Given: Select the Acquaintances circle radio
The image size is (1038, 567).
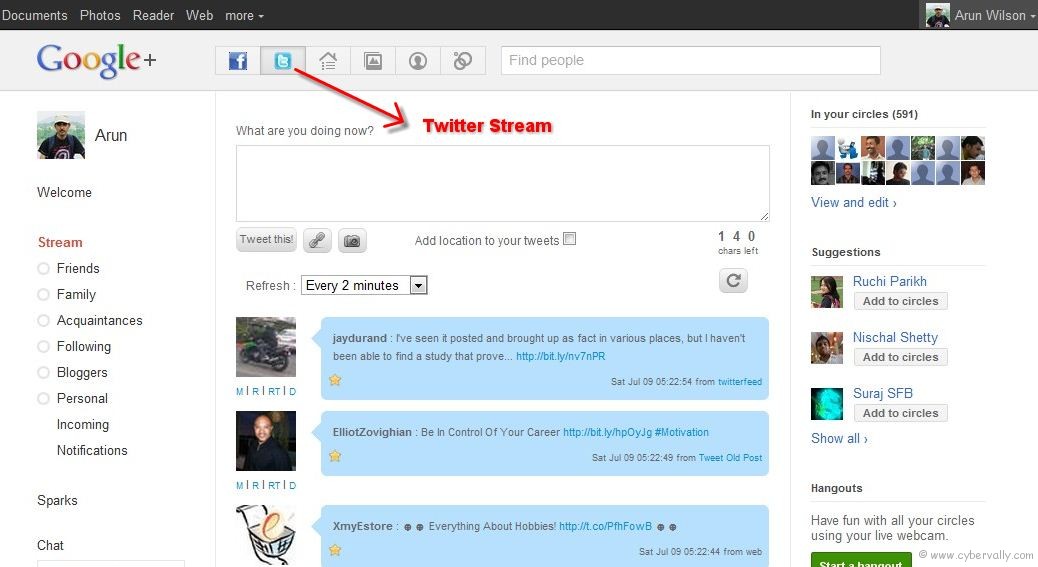Looking at the screenshot, I should pyautogui.click(x=44, y=320).
